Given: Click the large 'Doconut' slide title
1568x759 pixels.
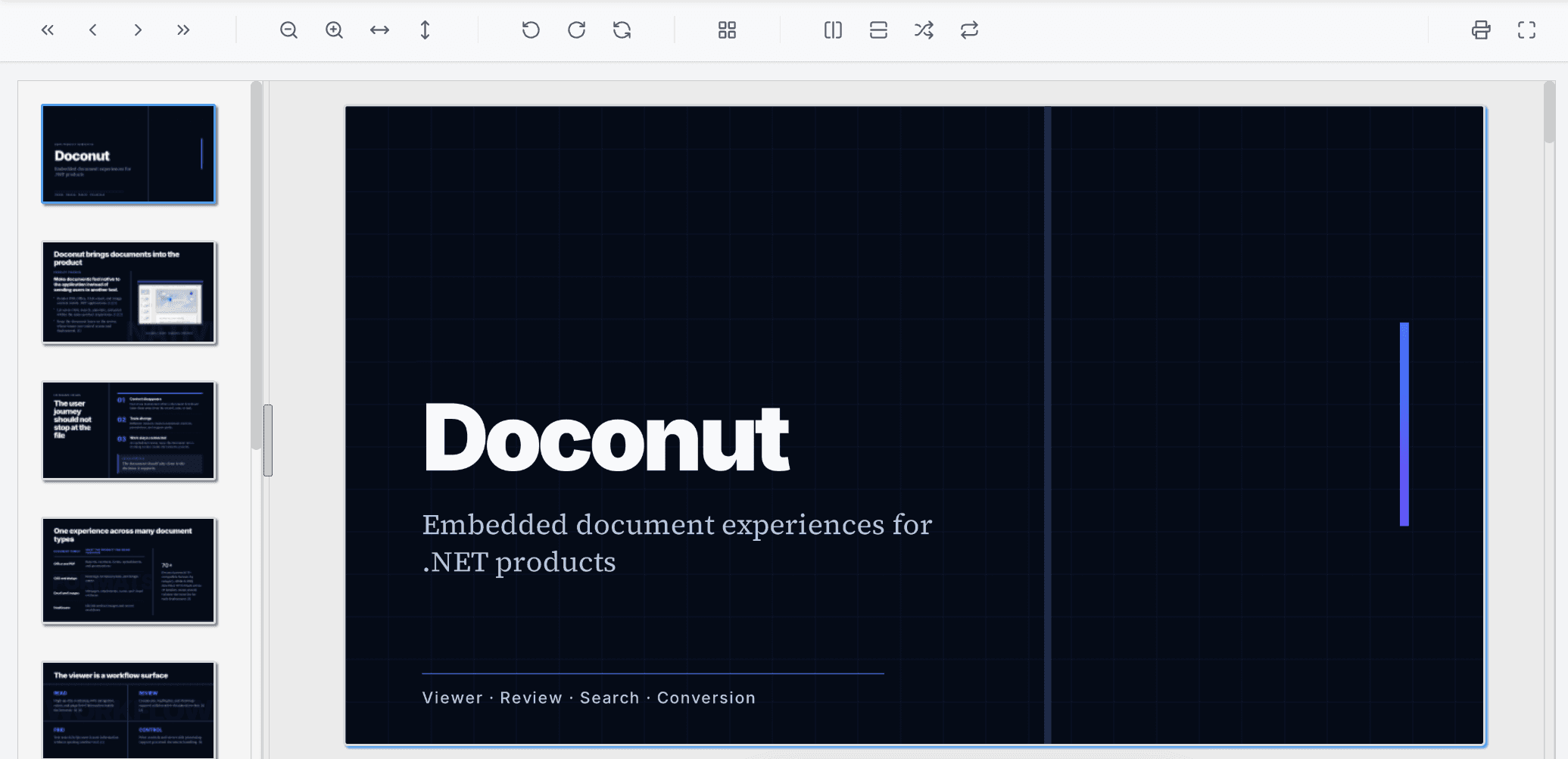Looking at the screenshot, I should [x=606, y=438].
